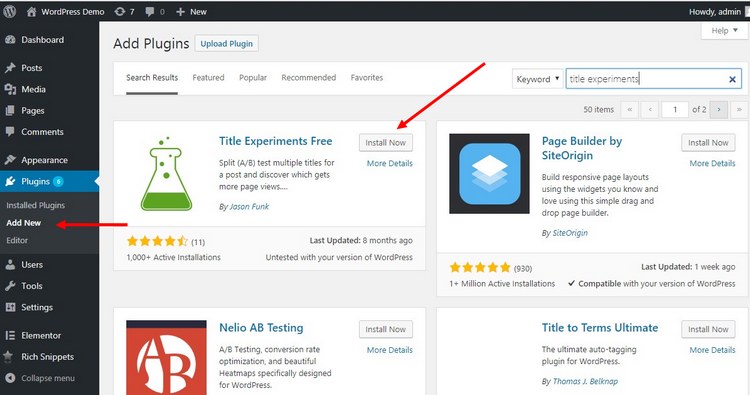Install Title Experiments Free plugin now

point(386,143)
